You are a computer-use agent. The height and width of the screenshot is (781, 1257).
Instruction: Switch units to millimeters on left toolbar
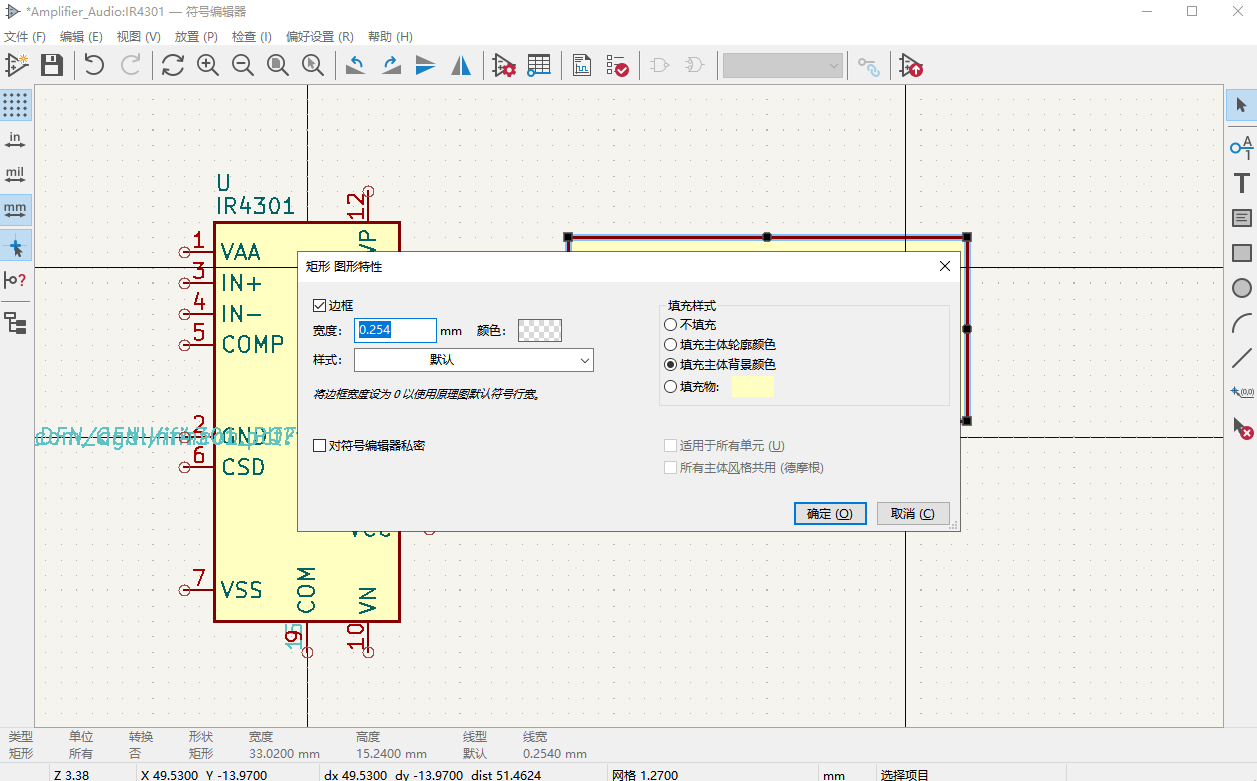click(14, 209)
